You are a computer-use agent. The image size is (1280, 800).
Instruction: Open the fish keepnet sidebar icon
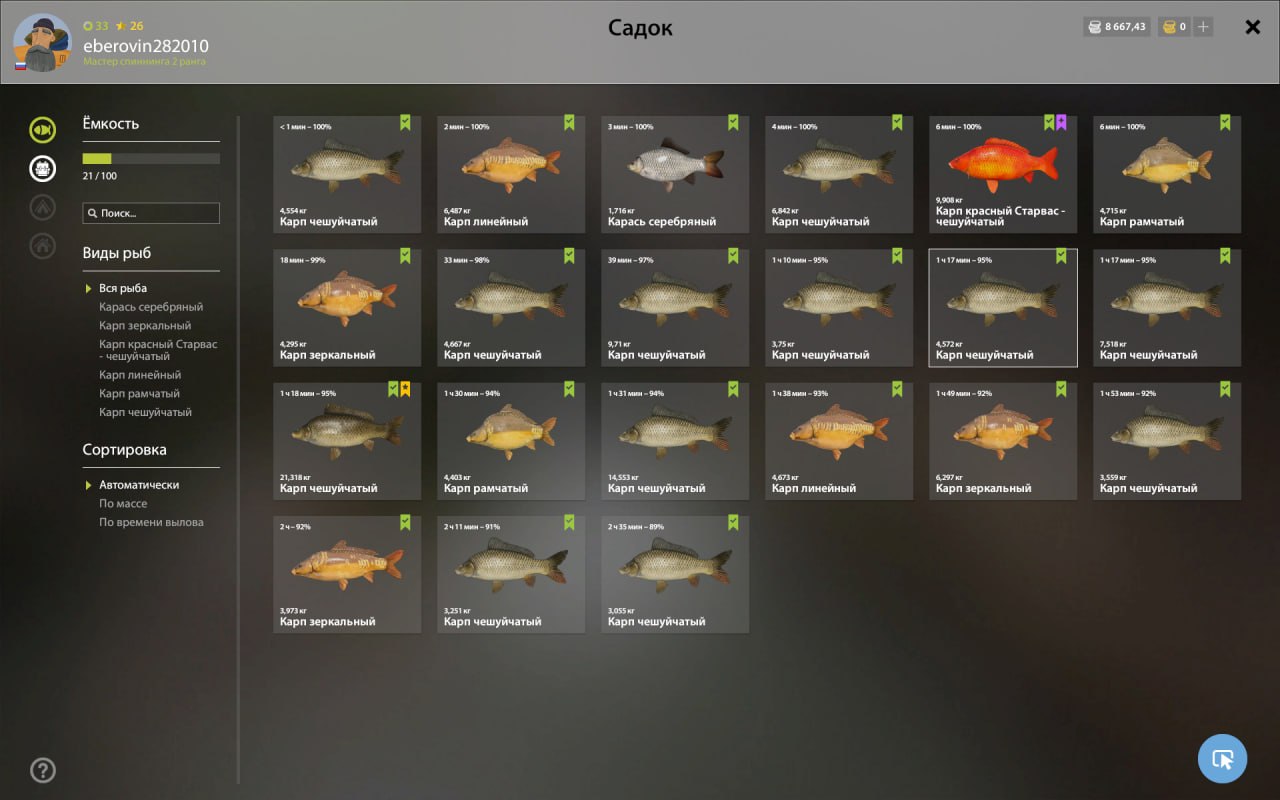pyautogui.click(x=42, y=130)
